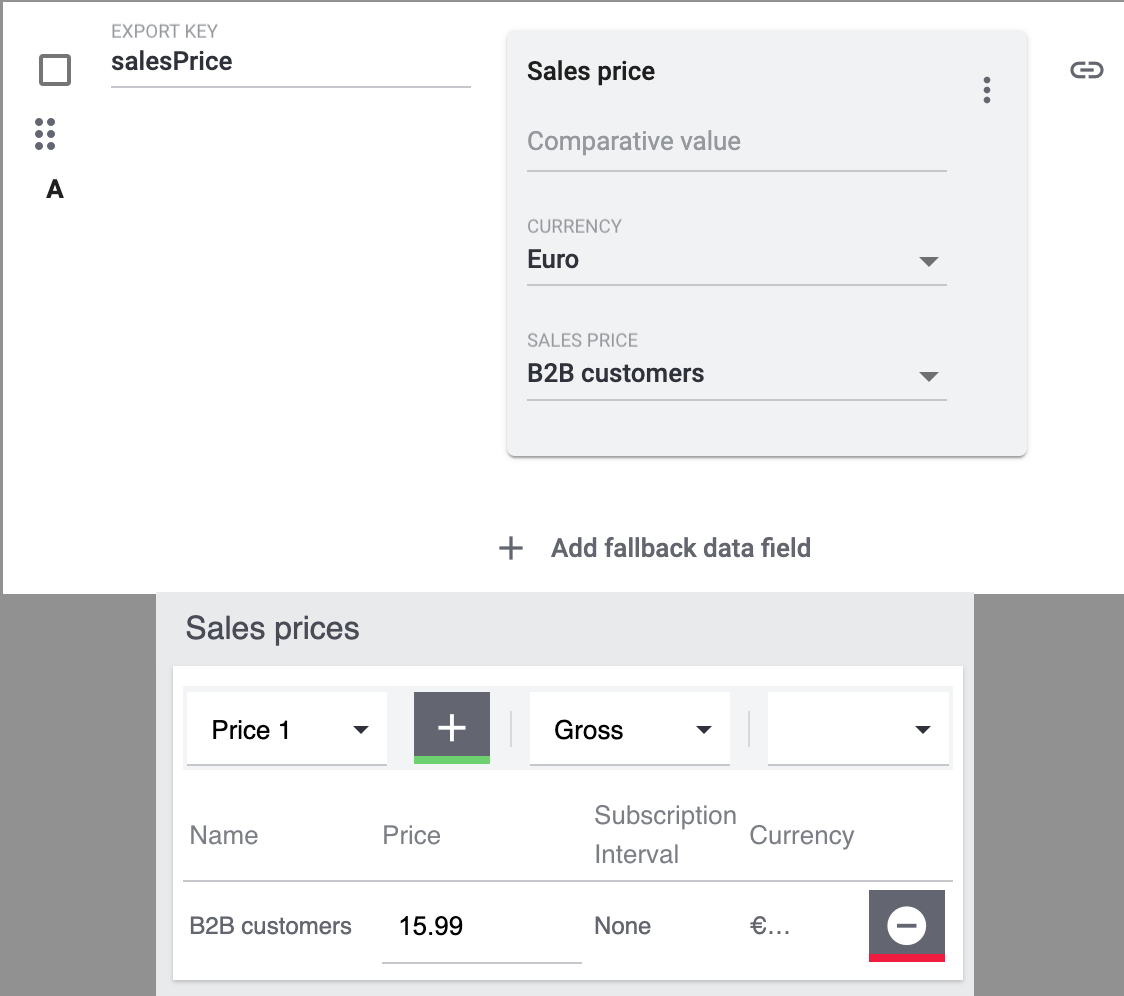
Task: Click the Add fallback data field text
Action: [x=680, y=548]
